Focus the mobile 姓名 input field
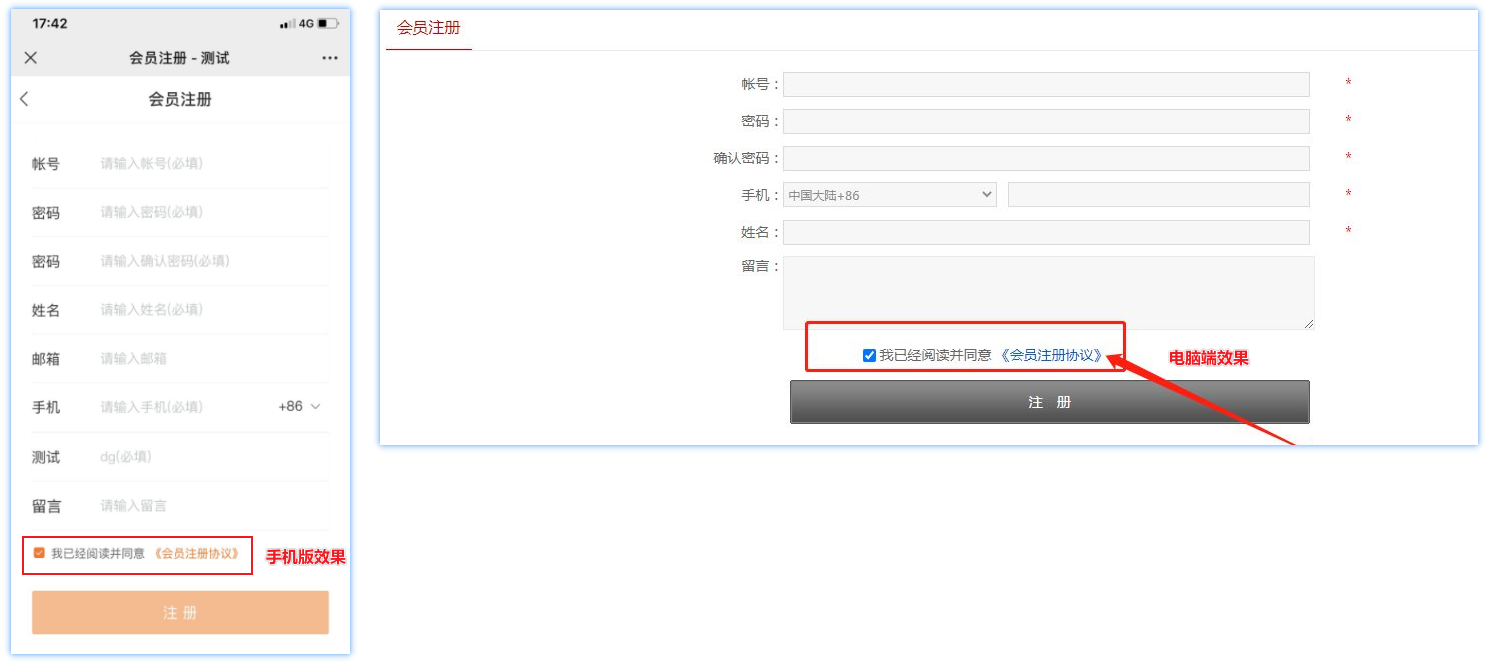Image resolution: width=1487 pixels, height=662 pixels. click(x=212, y=310)
